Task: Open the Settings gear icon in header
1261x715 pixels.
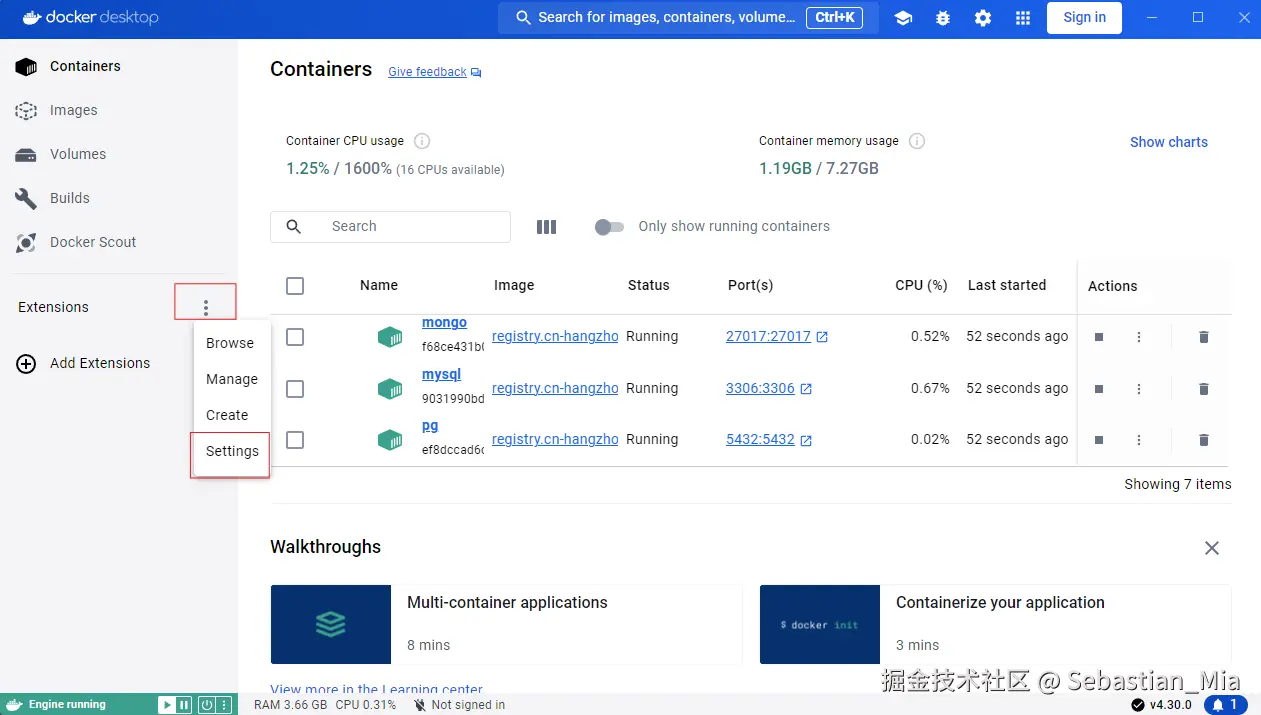Action: click(x=983, y=18)
